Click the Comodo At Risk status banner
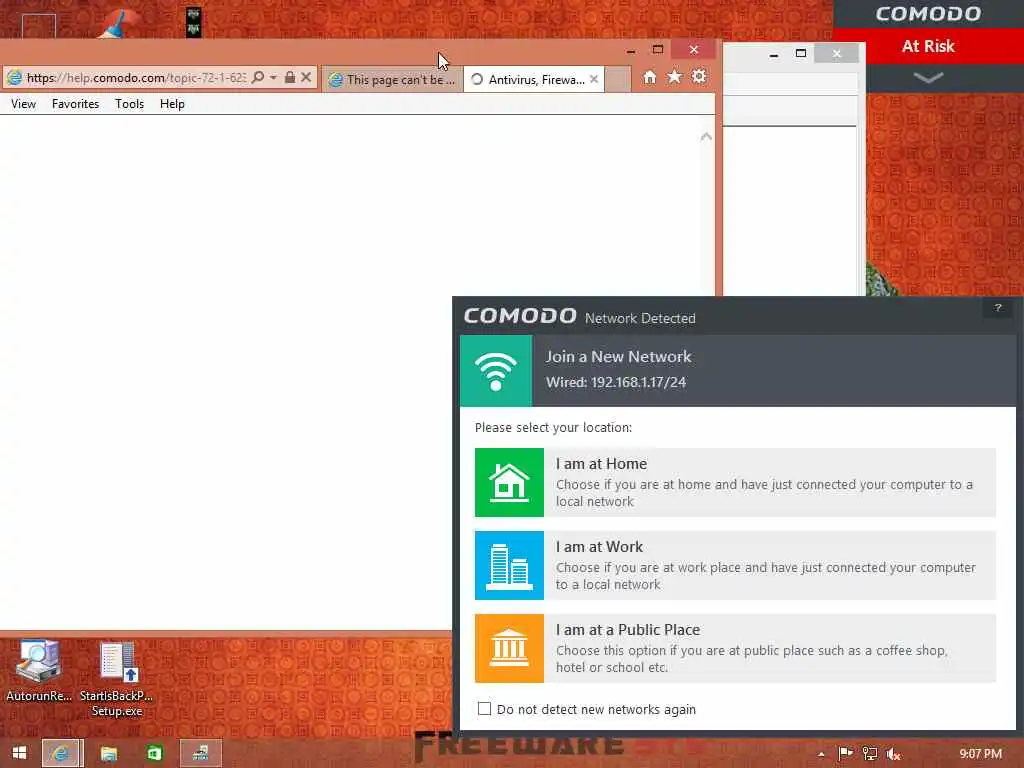This screenshot has width=1024, height=768. pos(928,46)
